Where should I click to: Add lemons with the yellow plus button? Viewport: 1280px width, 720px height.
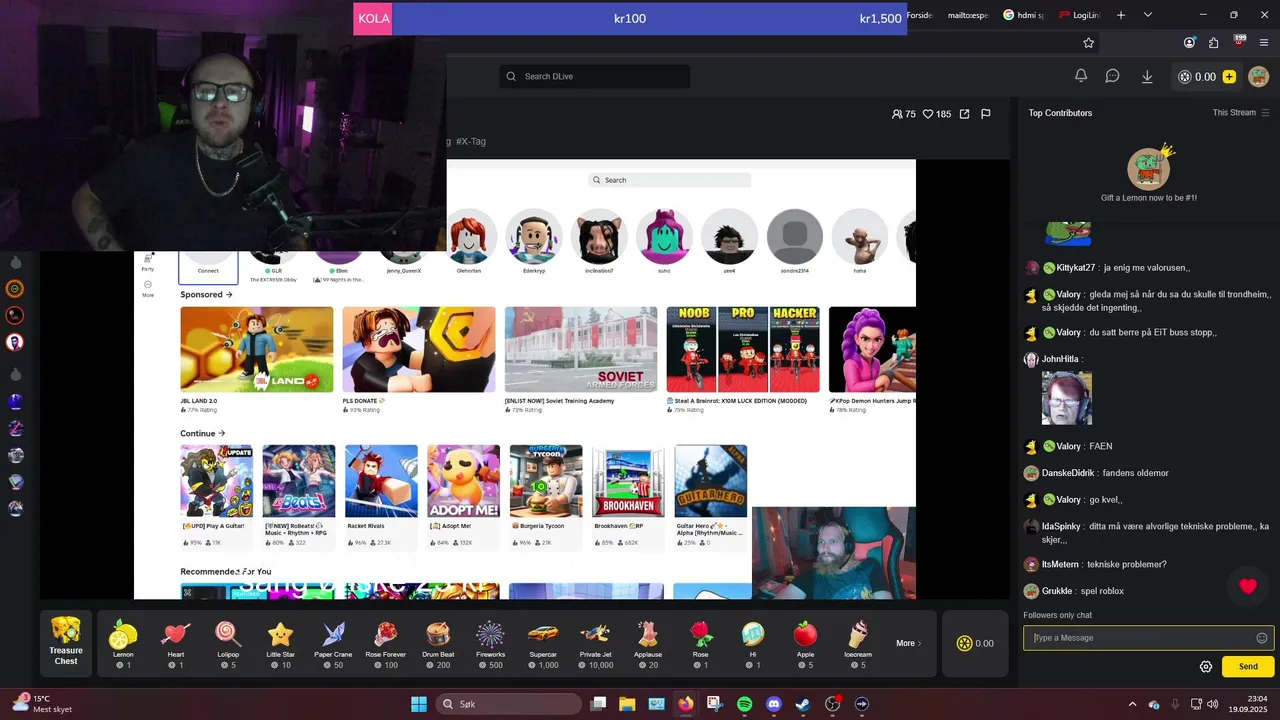pos(1229,76)
